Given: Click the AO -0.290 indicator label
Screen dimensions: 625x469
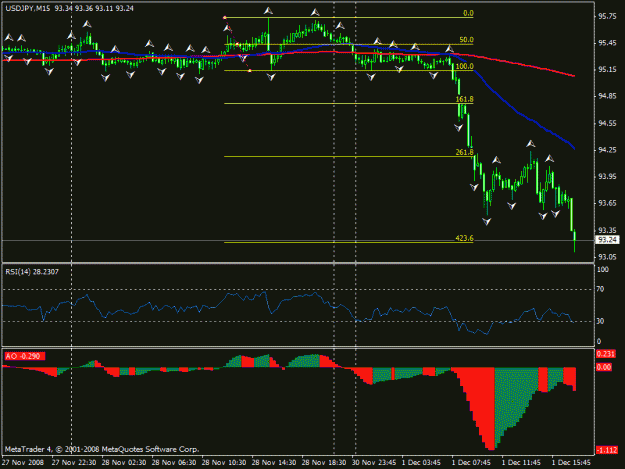Looking at the screenshot, I should 24,356.
